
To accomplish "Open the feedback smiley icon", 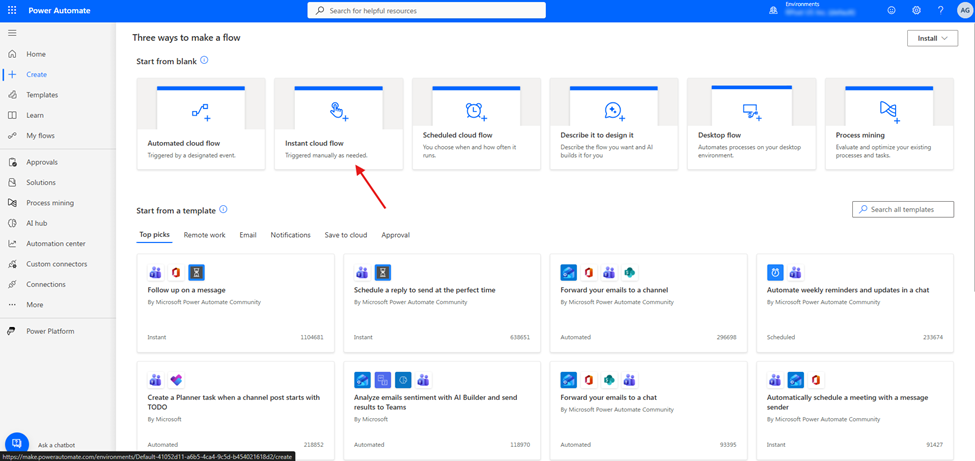I will point(891,10).
